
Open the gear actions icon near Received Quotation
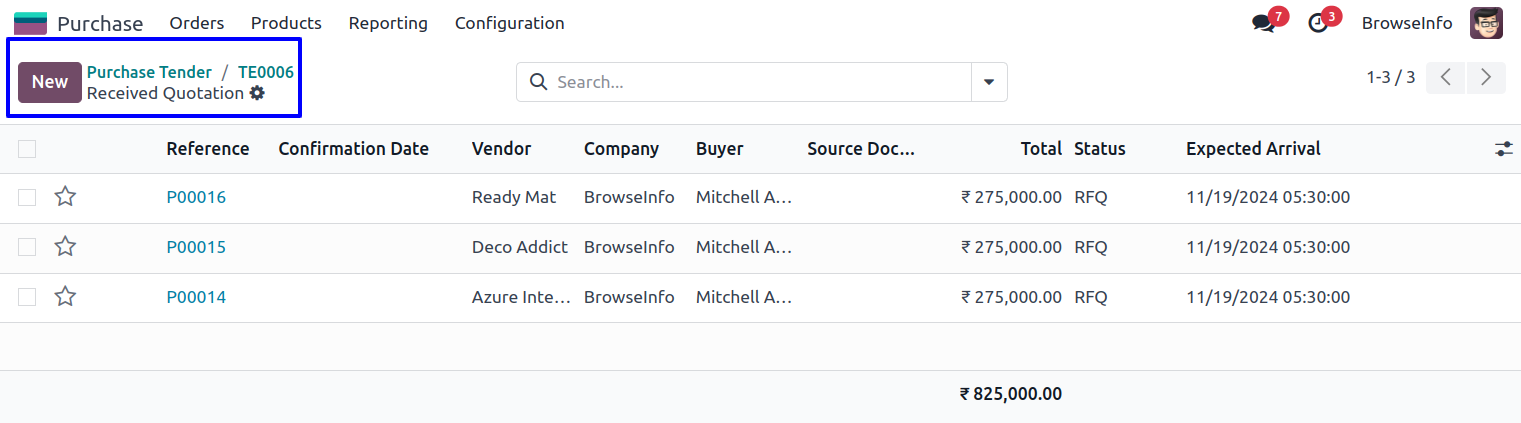click(x=257, y=93)
